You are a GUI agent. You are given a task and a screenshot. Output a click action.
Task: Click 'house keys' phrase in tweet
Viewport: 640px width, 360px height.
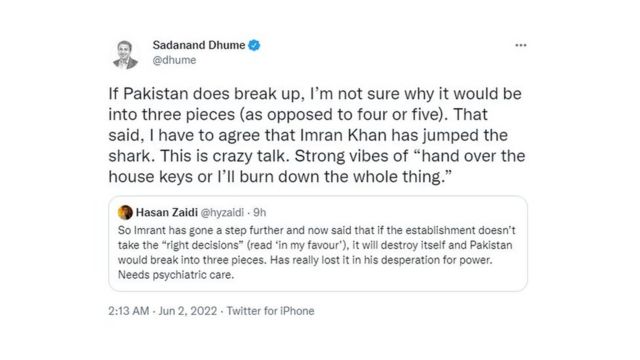pyautogui.click(x=150, y=177)
